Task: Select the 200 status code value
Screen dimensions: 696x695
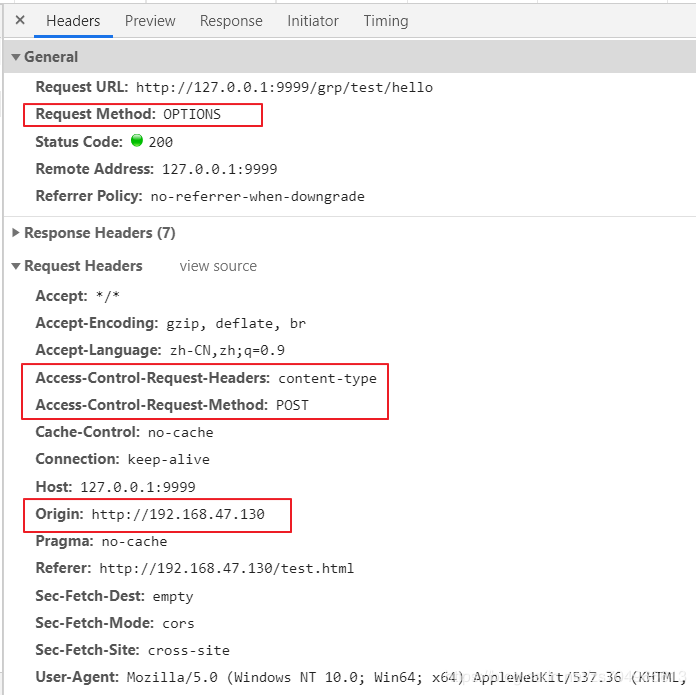Action: [161, 142]
